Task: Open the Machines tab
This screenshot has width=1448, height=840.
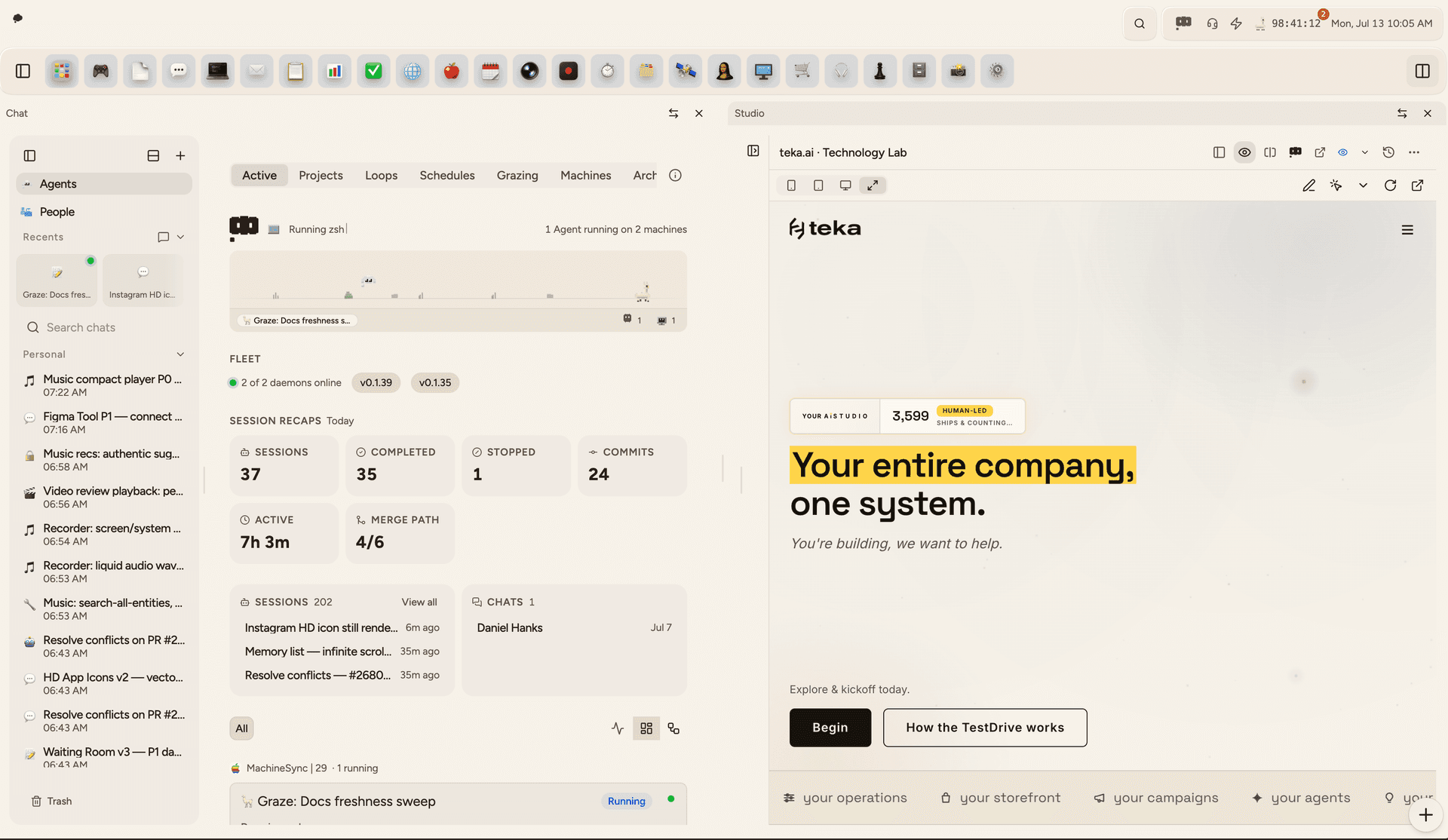Action: click(x=585, y=175)
